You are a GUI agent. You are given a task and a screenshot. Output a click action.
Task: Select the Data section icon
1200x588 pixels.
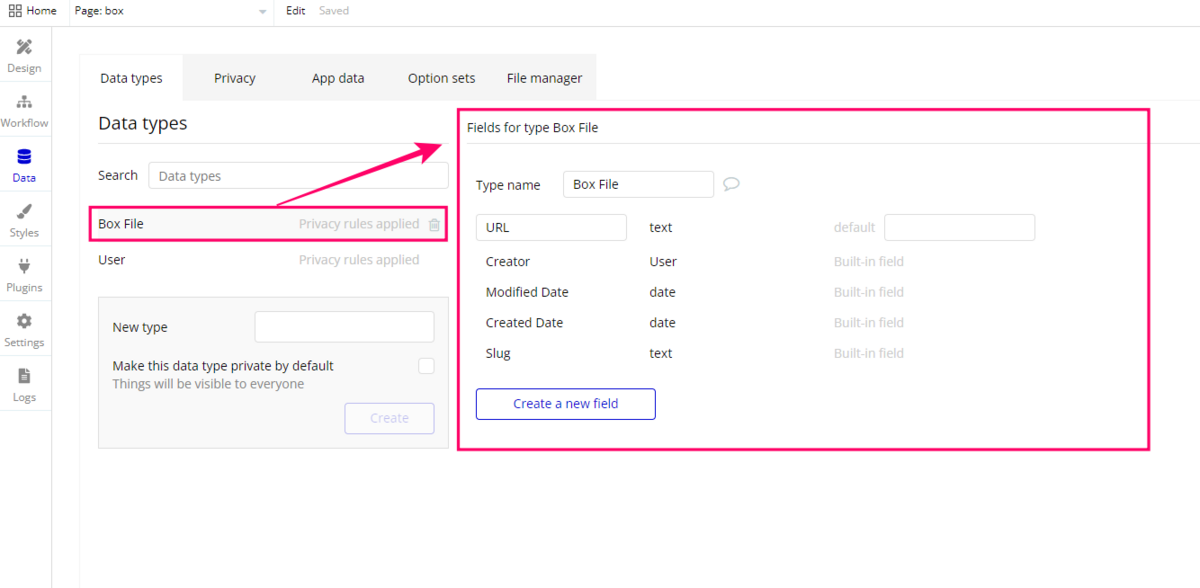tap(24, 157)
